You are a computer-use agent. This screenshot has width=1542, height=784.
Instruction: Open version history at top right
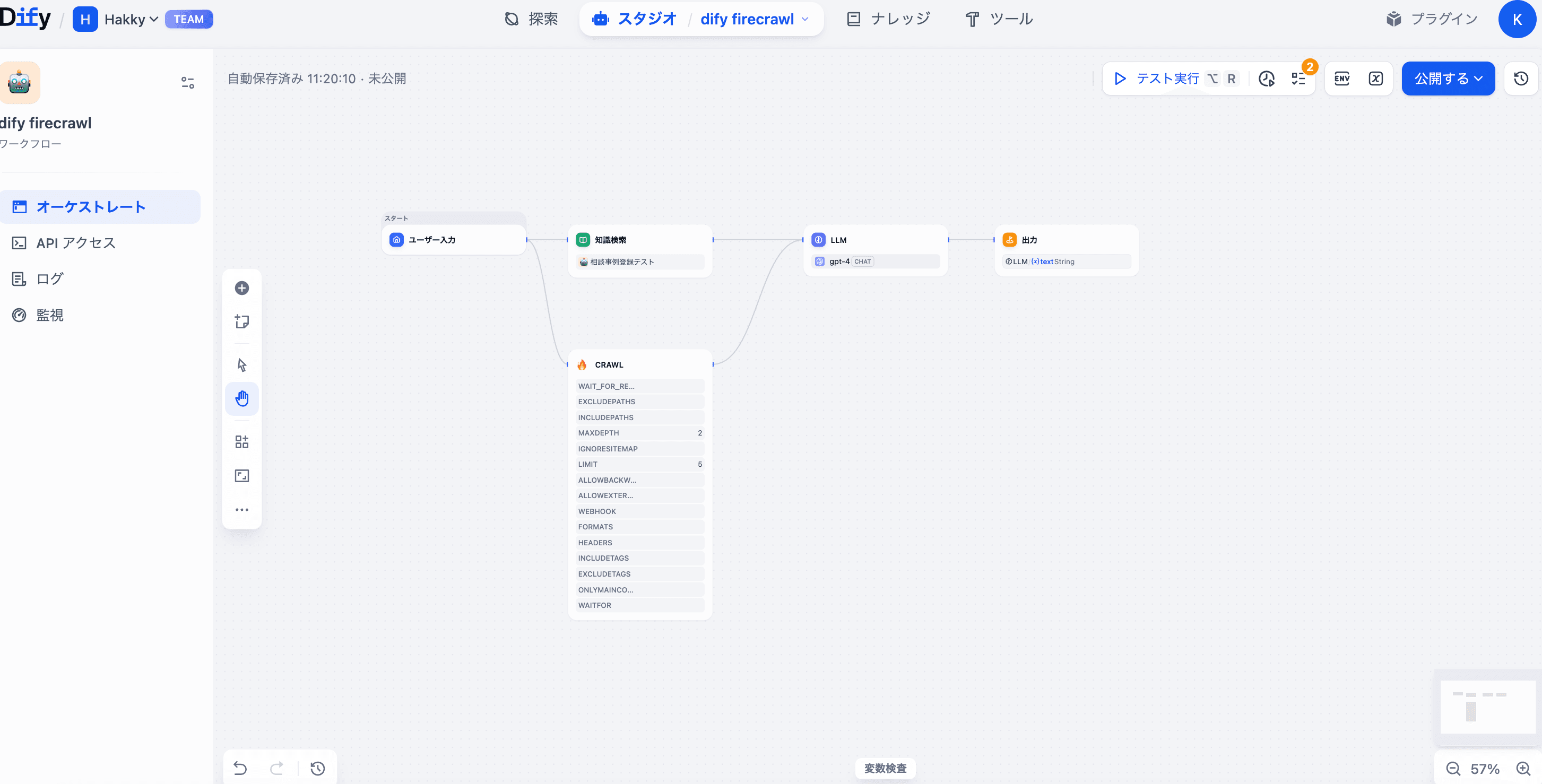point(1520,79)
